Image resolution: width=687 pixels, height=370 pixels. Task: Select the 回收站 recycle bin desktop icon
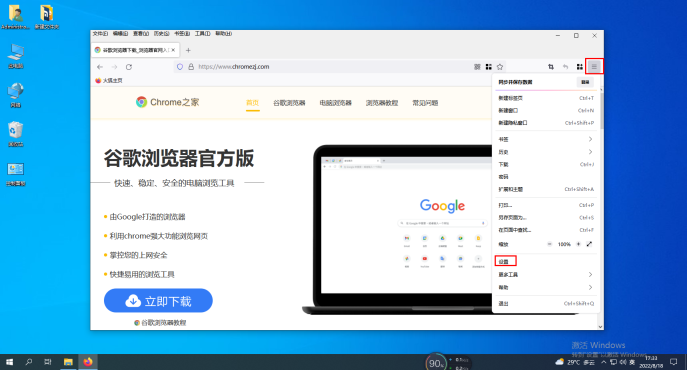point(16,134)
